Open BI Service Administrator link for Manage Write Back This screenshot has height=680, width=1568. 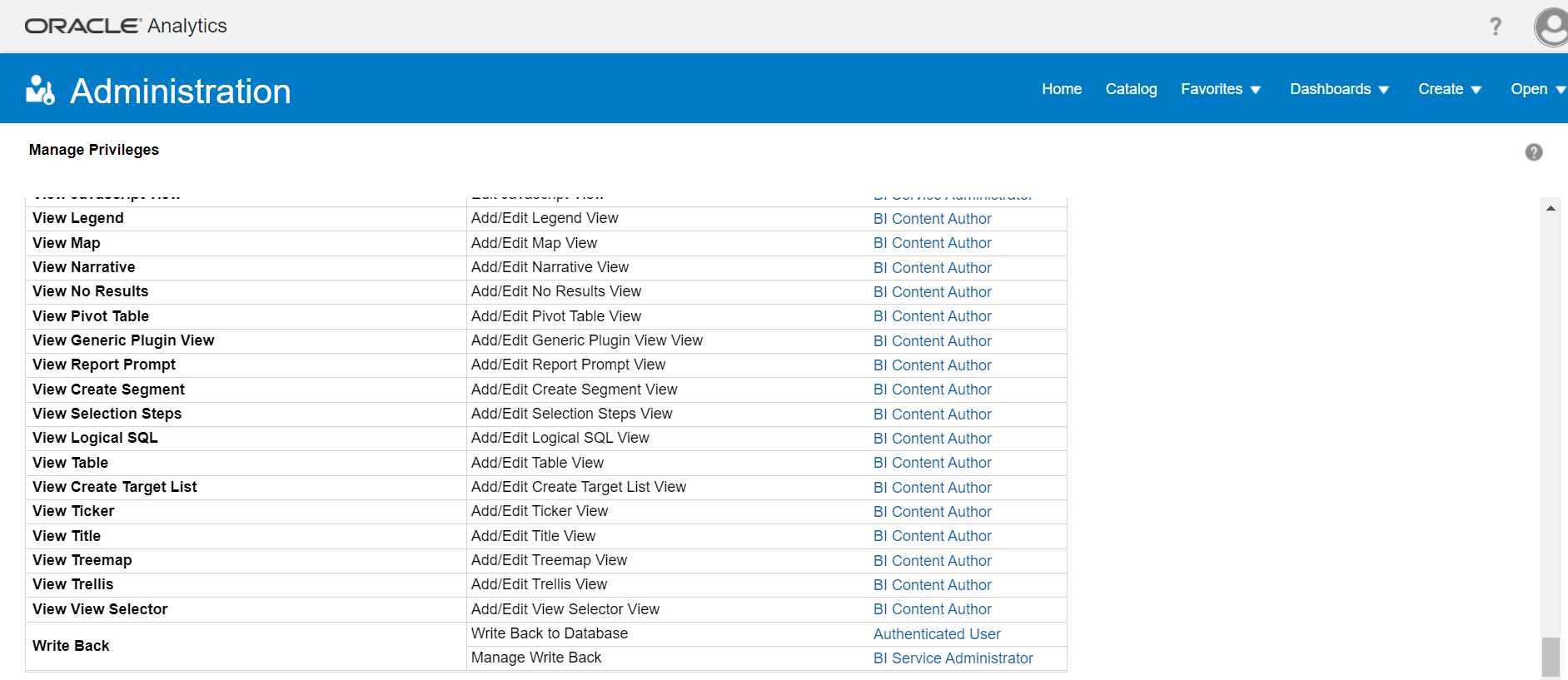click(953, 658)
